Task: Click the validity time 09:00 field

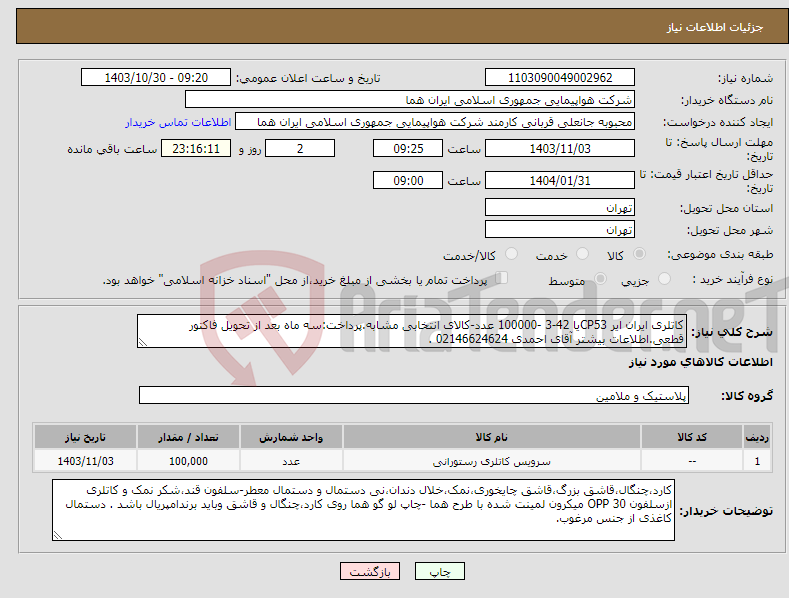Action: pyautogui.click(x=408, y=180)
